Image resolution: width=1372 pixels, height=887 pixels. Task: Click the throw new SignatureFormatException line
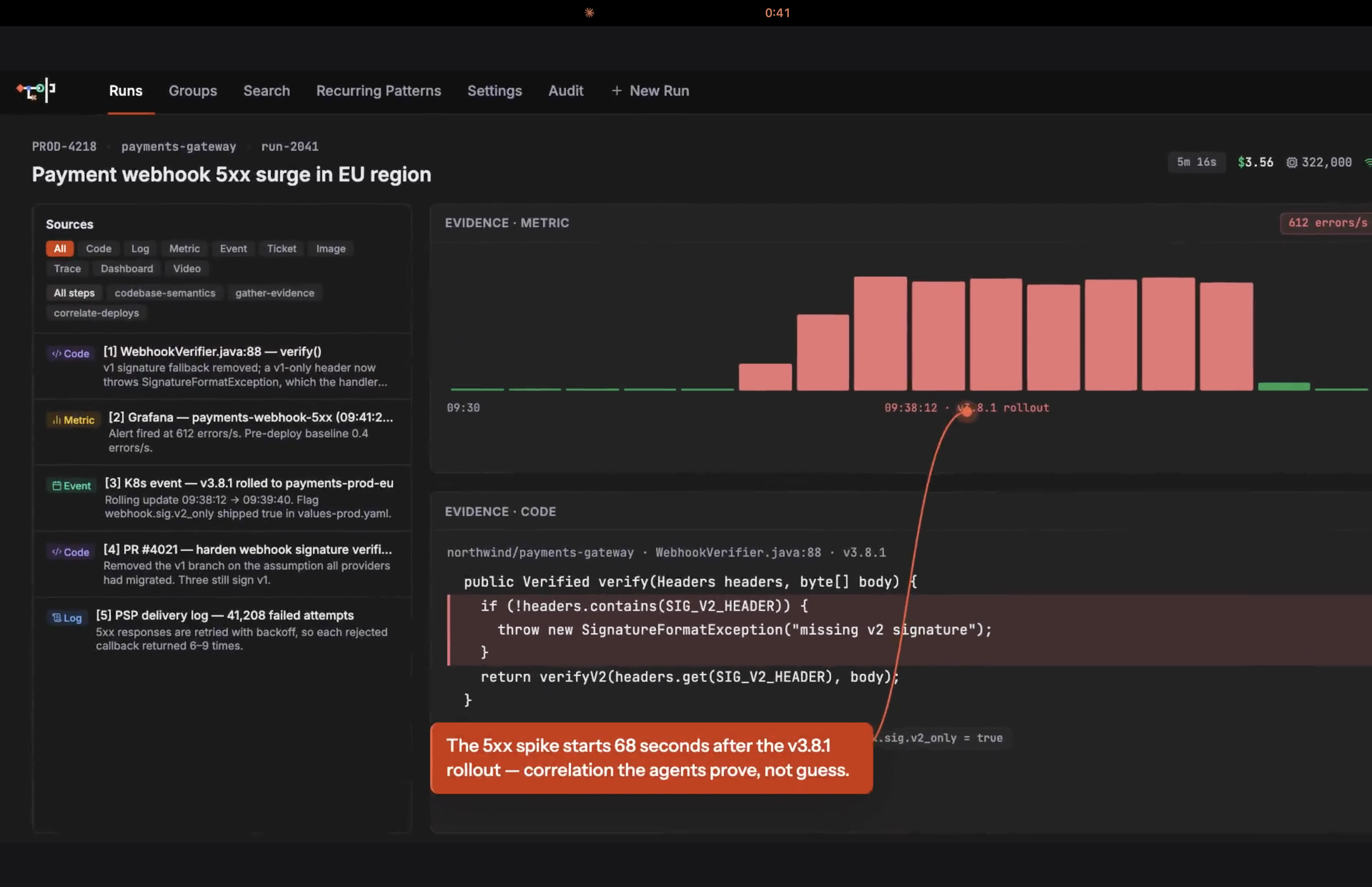pos(744,630)
